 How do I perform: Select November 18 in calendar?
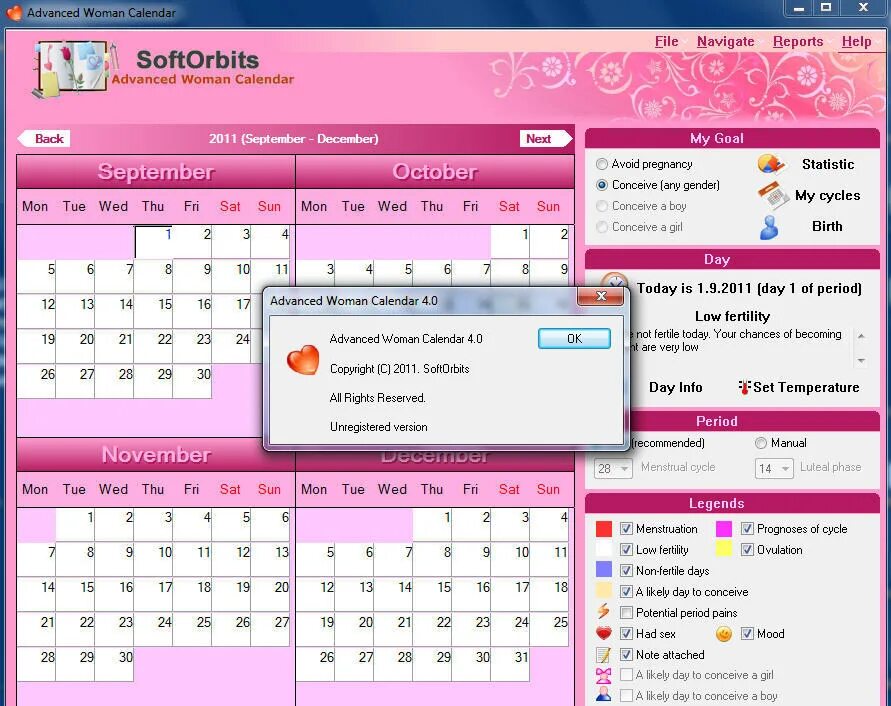point(193,594)
